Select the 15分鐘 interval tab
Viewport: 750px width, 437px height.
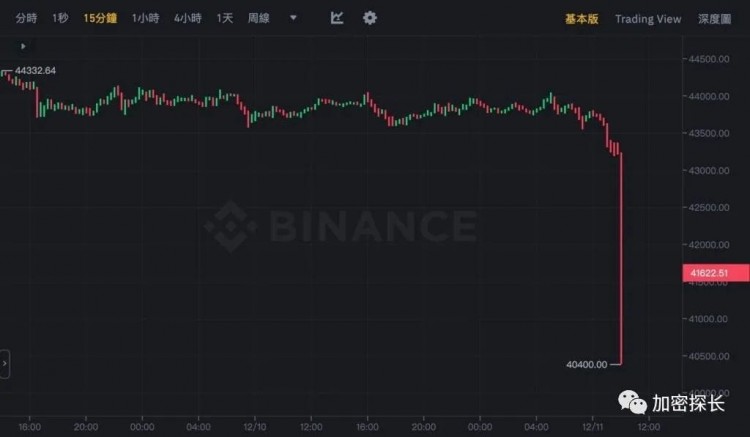[x=100, y=18]
